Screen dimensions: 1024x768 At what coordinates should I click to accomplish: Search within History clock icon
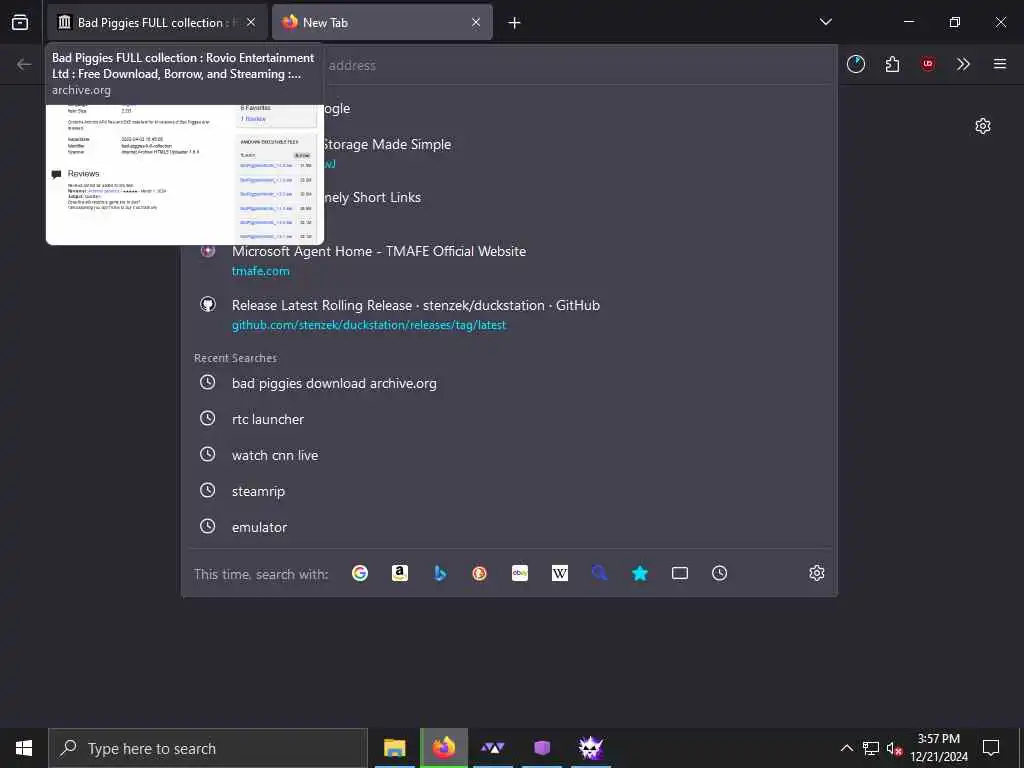point(720,573)
